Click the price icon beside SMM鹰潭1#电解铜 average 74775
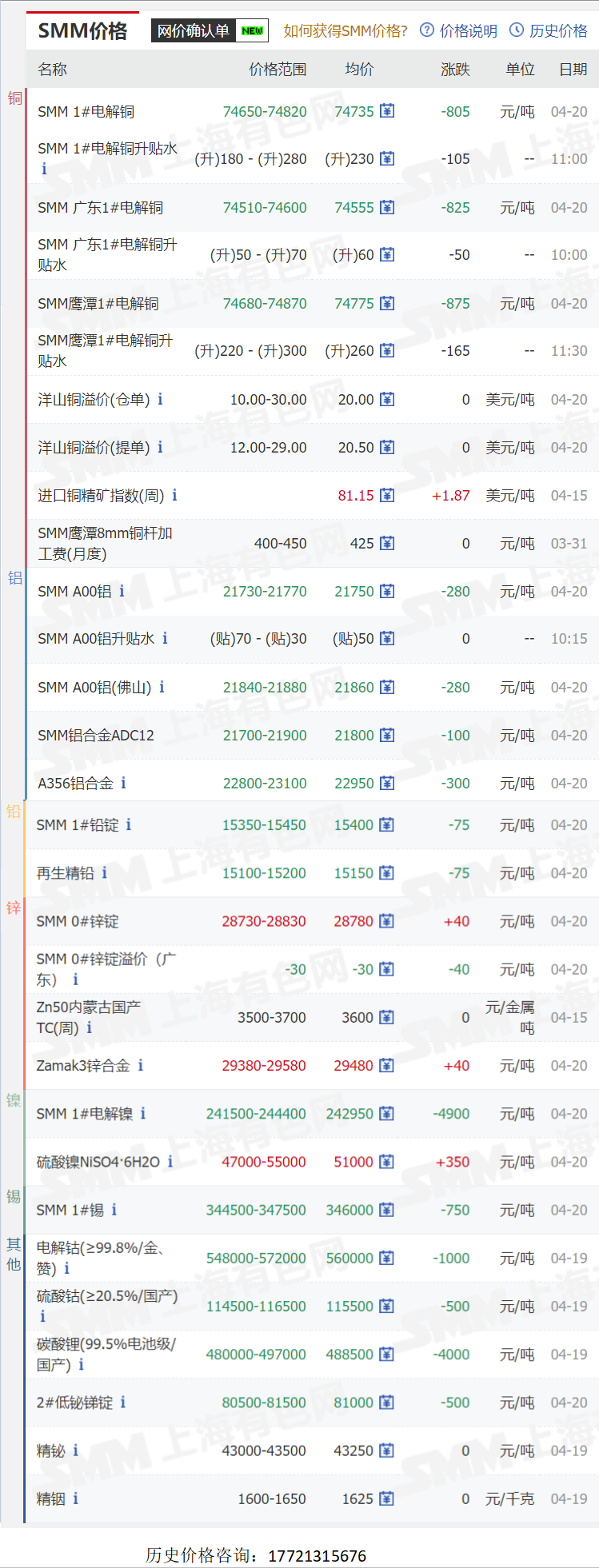Viewport: 599px width, 1568px height. [387, 303]
